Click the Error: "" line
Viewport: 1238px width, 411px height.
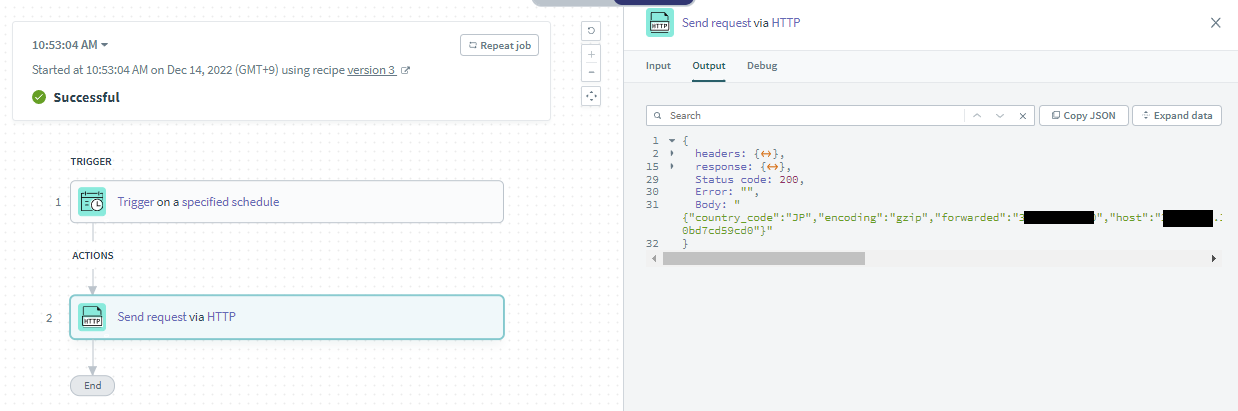click(728, 192)
